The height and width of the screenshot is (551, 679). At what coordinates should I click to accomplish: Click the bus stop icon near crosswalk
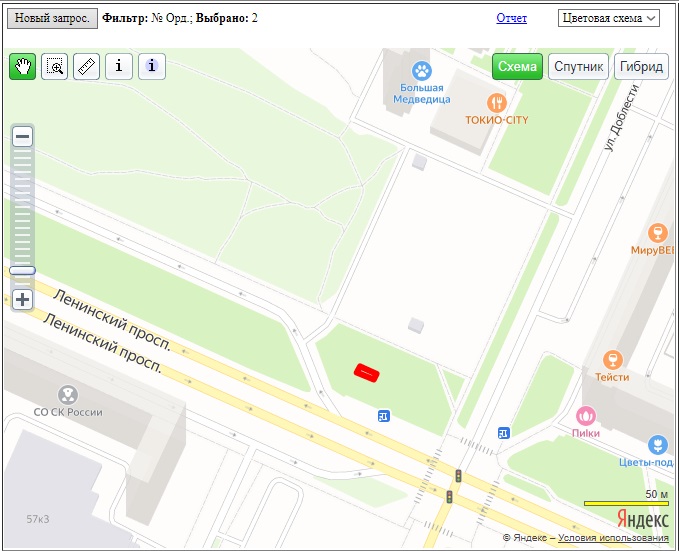coord(504,433)
